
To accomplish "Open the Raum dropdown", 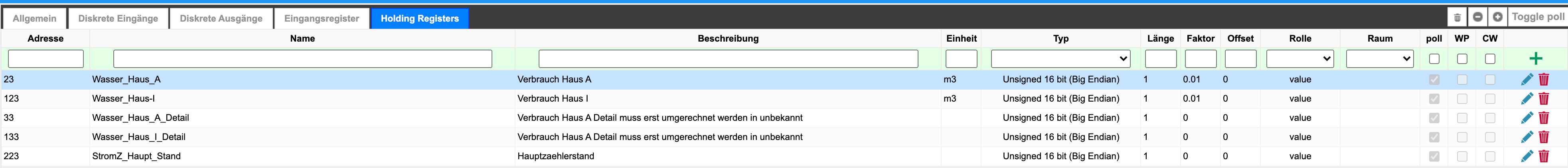I will (x=1379, y=59).
